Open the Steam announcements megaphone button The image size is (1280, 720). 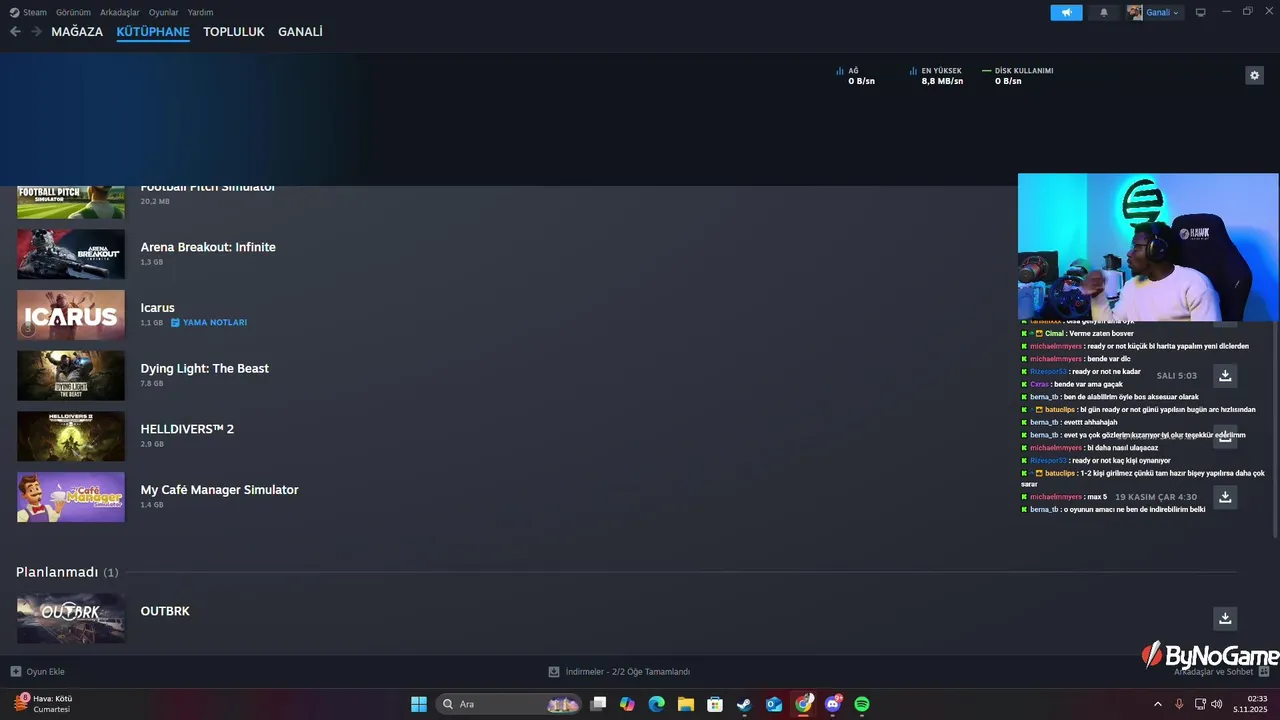(x=1066, y=12)
